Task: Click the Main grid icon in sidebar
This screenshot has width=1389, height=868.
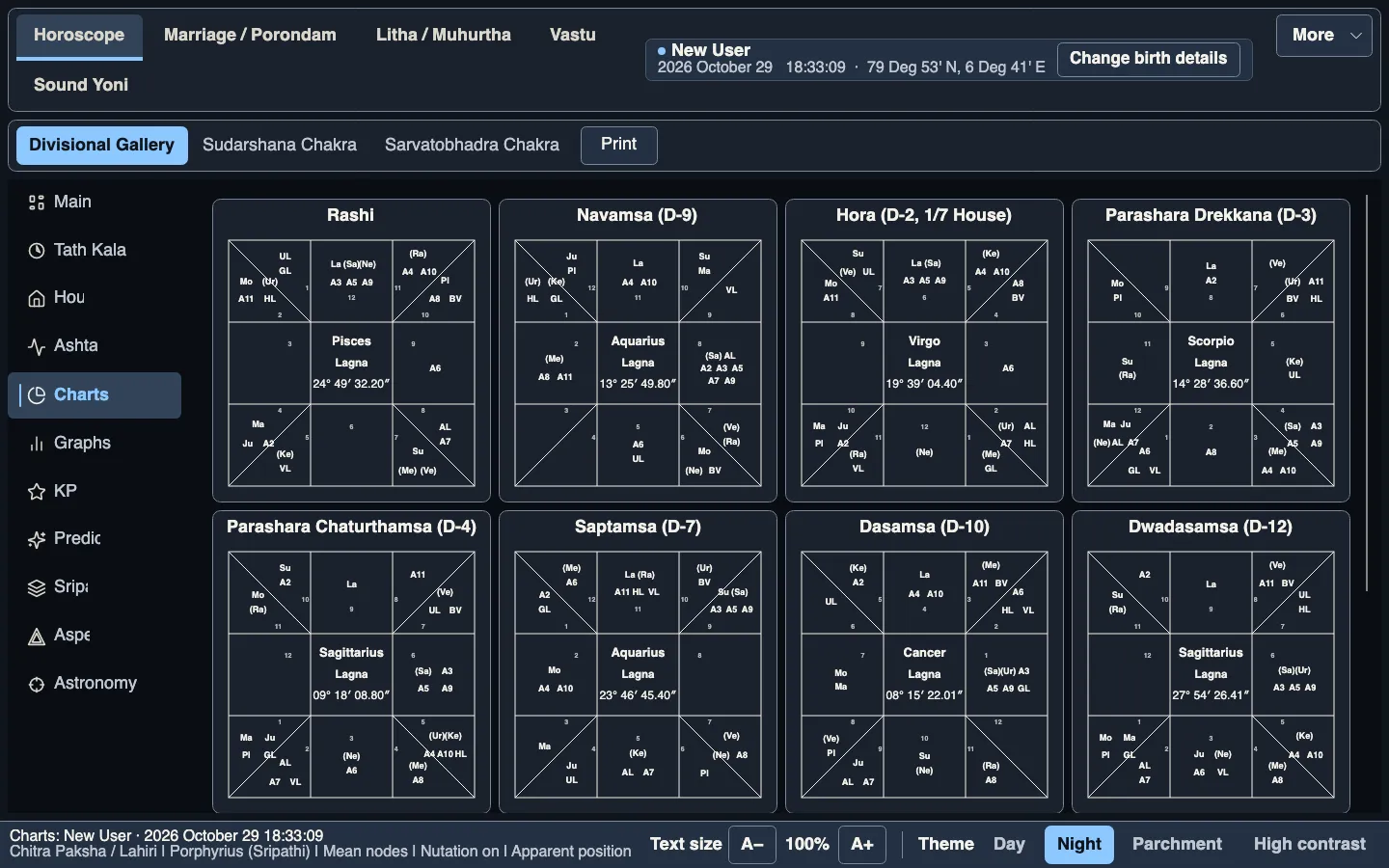Action: click(x=37, y=203)
